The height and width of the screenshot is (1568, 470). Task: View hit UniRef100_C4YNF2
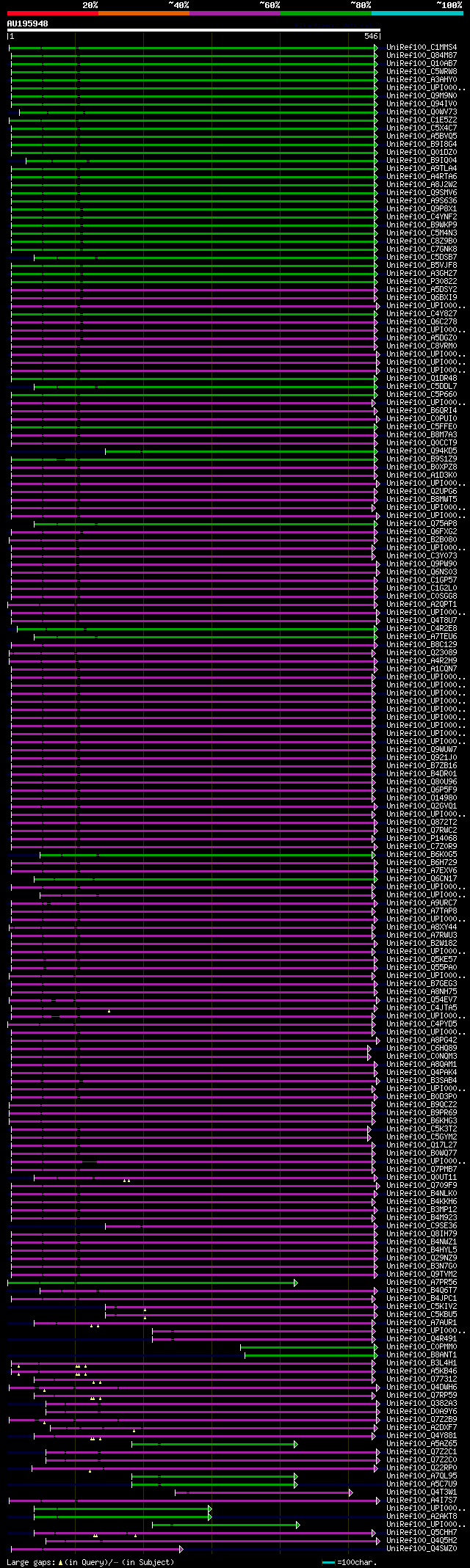pyautogui.click(x=422, y=217)
